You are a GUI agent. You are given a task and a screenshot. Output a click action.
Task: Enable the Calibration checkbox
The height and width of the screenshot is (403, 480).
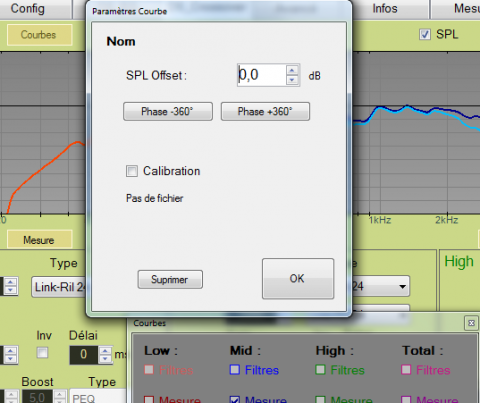point(132,171)
